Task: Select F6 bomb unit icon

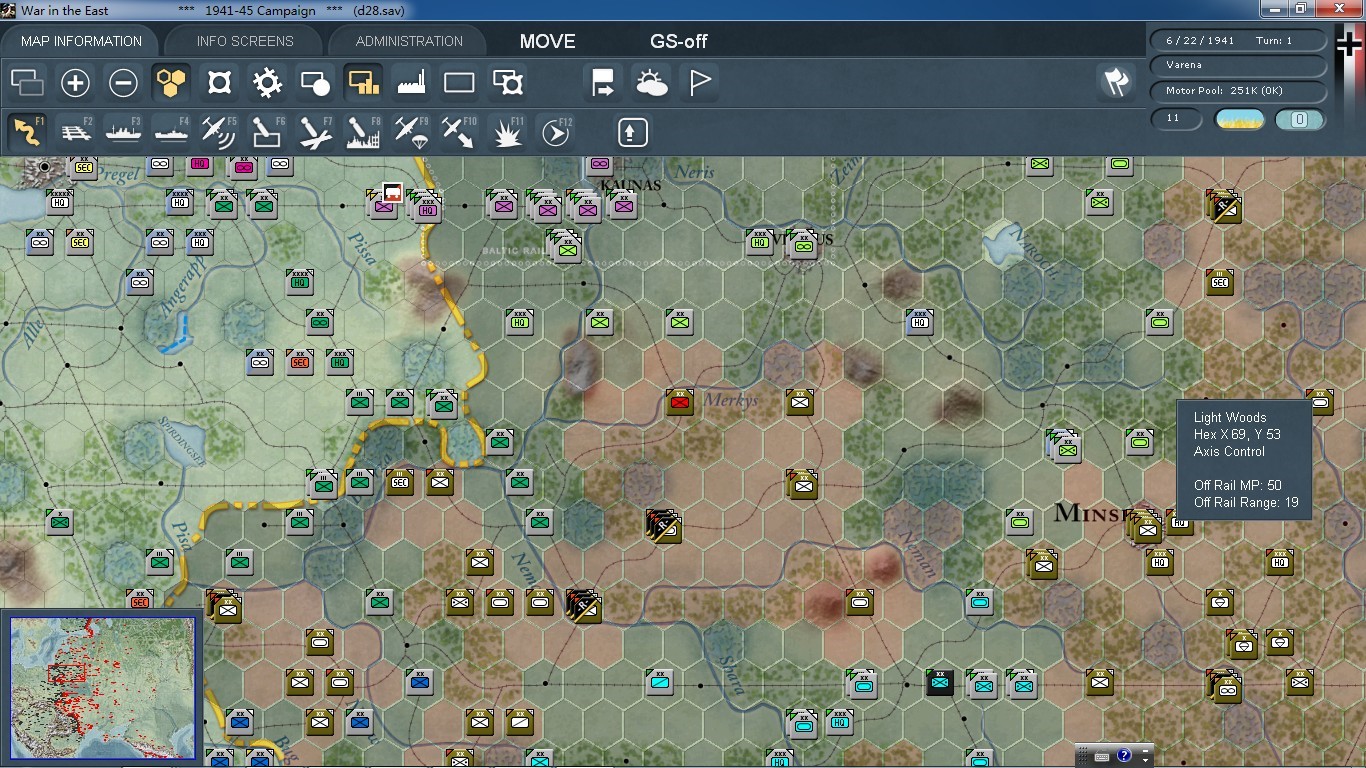Action: pos(267,132)
